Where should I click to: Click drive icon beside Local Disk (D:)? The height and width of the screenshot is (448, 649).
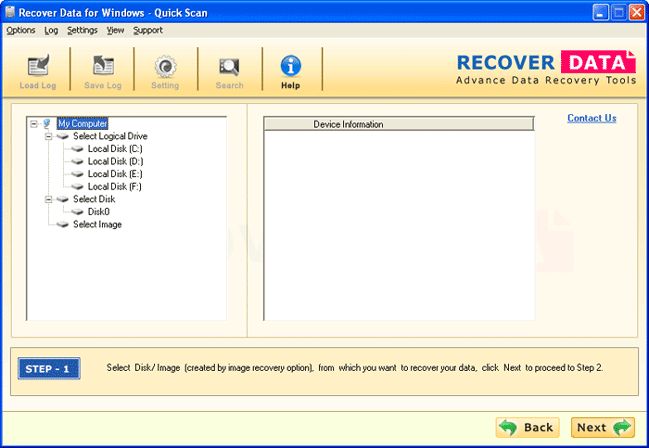(x=77, y=161)
